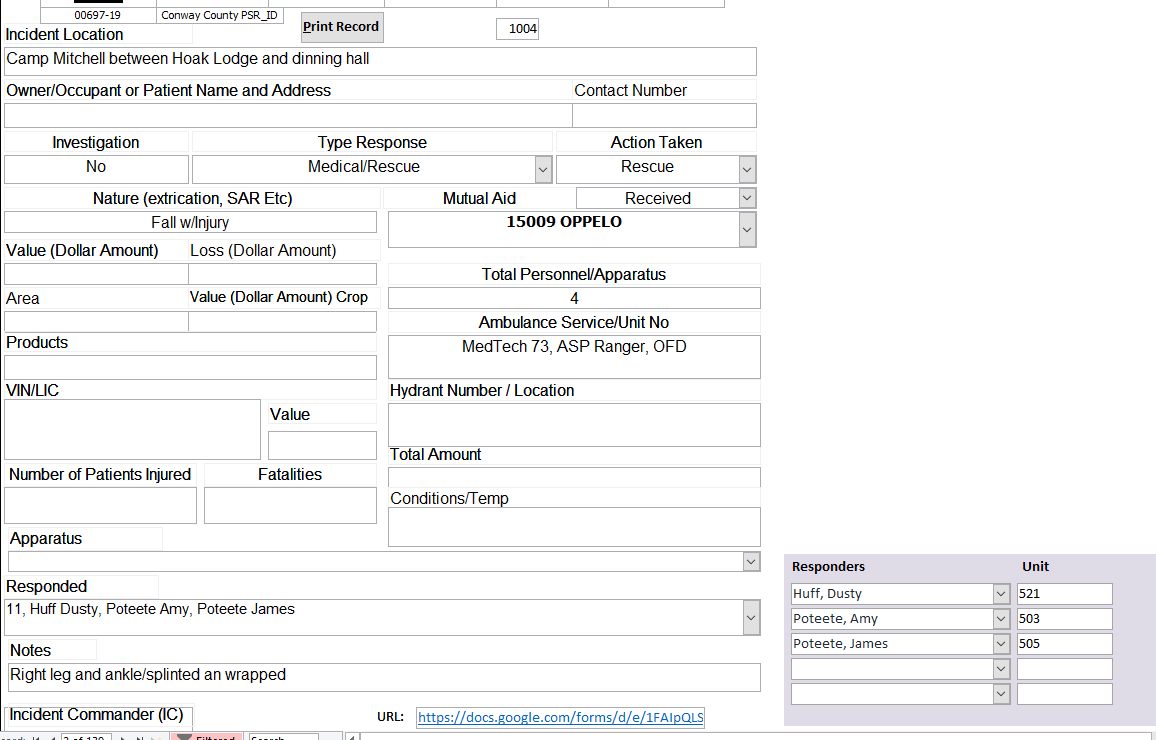Expand the Mutual Aid Received dropdown
This screenshot has width=1156, height=740.
tap(747, 198)
